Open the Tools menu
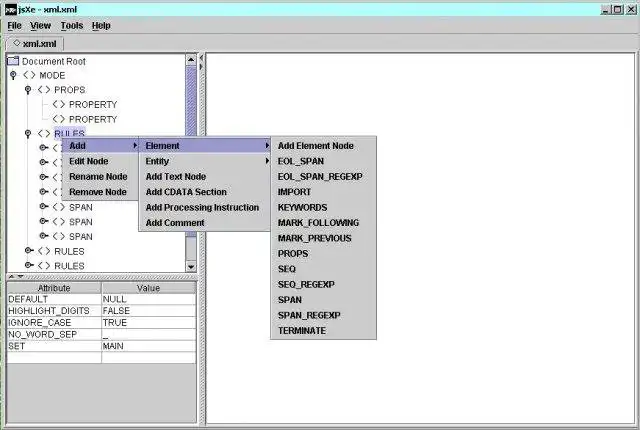The height and width of the screenshot is (430, 640). [x=72, y=26]
